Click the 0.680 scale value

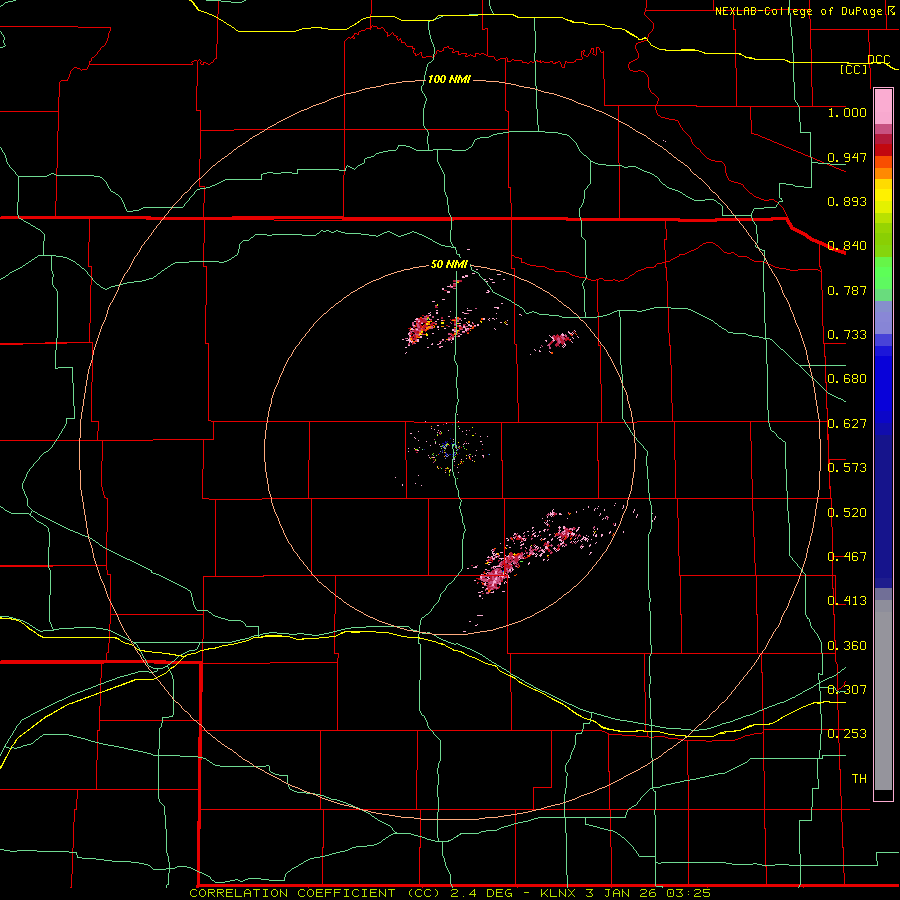coord(847,379)
